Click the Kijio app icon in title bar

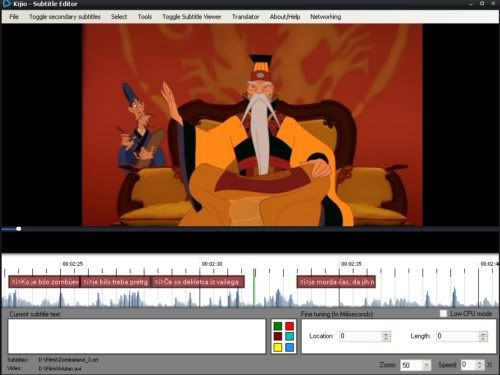point(6,4)
